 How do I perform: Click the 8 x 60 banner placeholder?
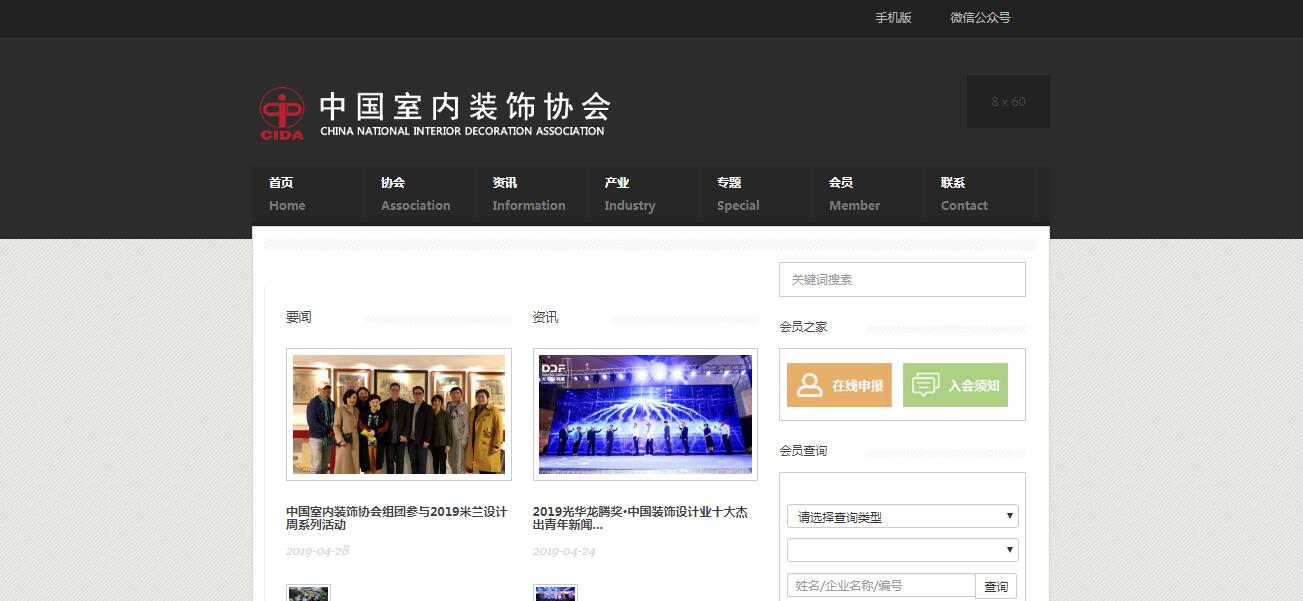point(1008,102)
